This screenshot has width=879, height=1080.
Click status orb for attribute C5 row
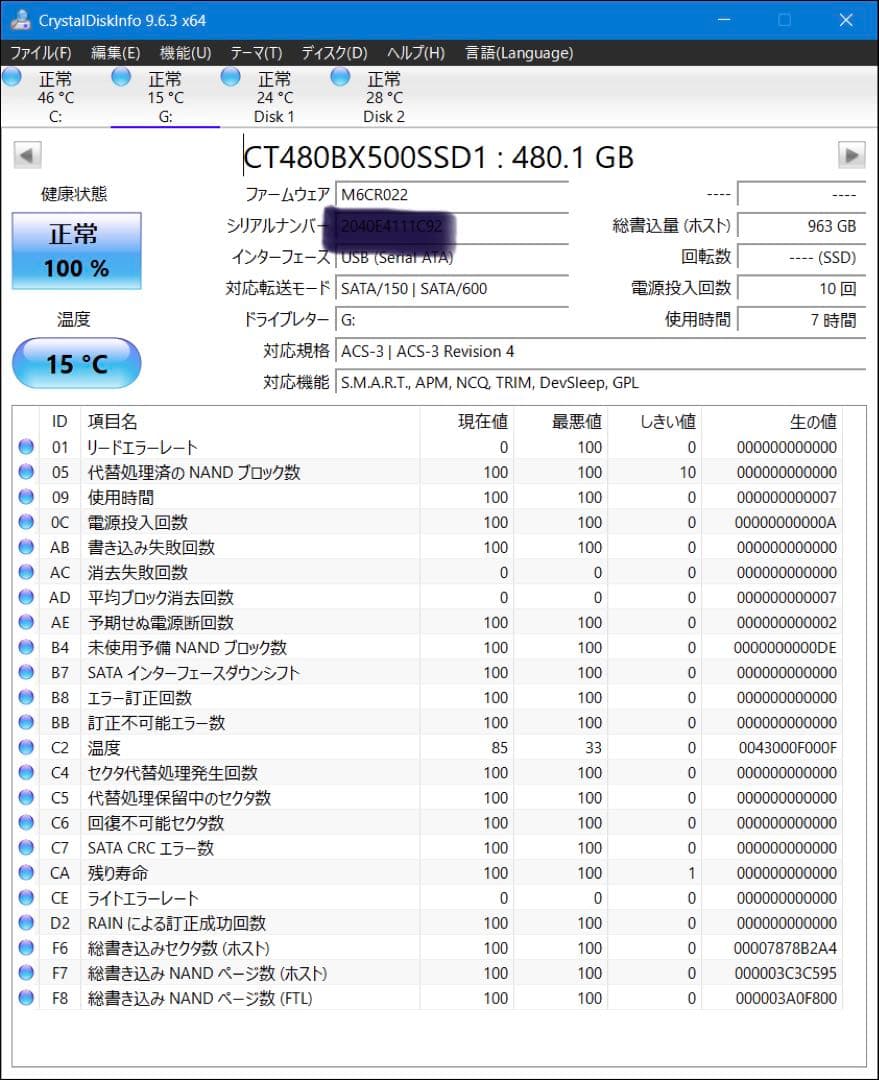(x=26, y=798)
